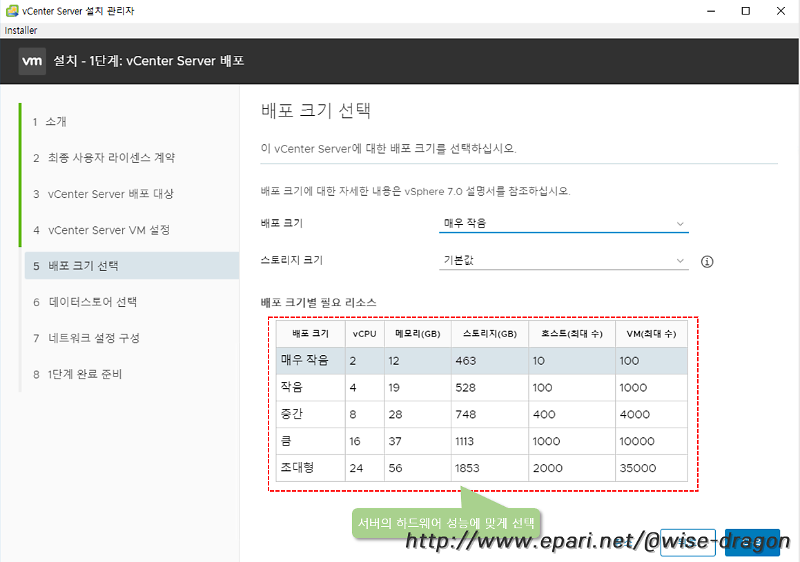Viewport: 800px width, 562px height.
Task: Click memory value 28 in table
Action: (x=395, y=415)
